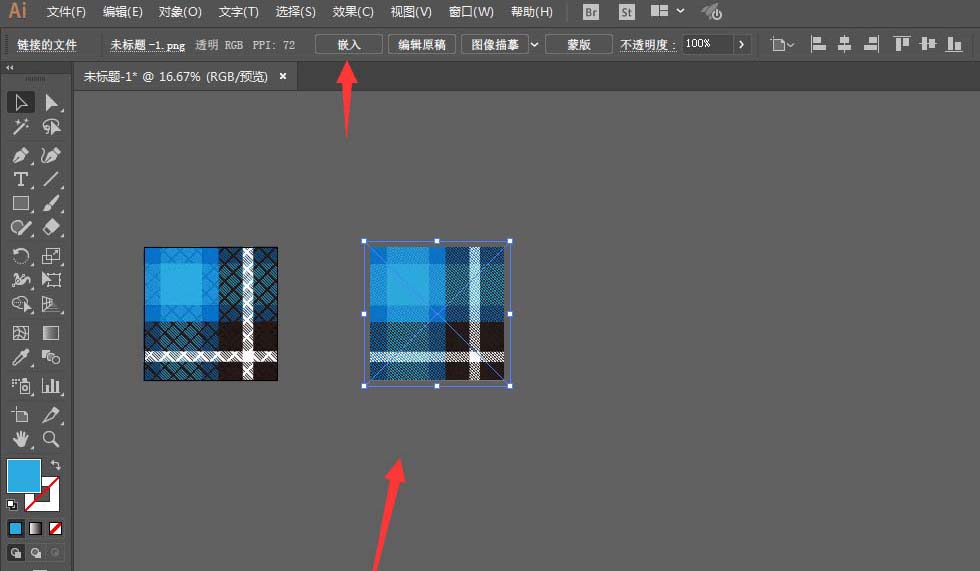Click the 嵌入 (Embed) button
980x571 pixels.
tap(349, 44)
